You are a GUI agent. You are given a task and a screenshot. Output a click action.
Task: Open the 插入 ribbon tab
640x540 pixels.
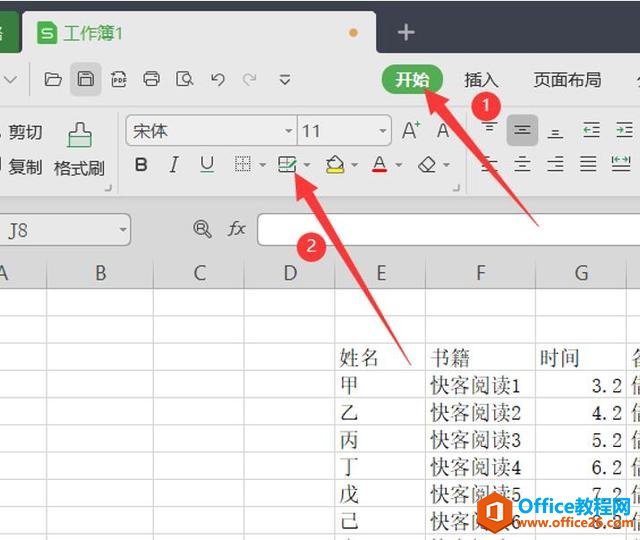point(481,80)
